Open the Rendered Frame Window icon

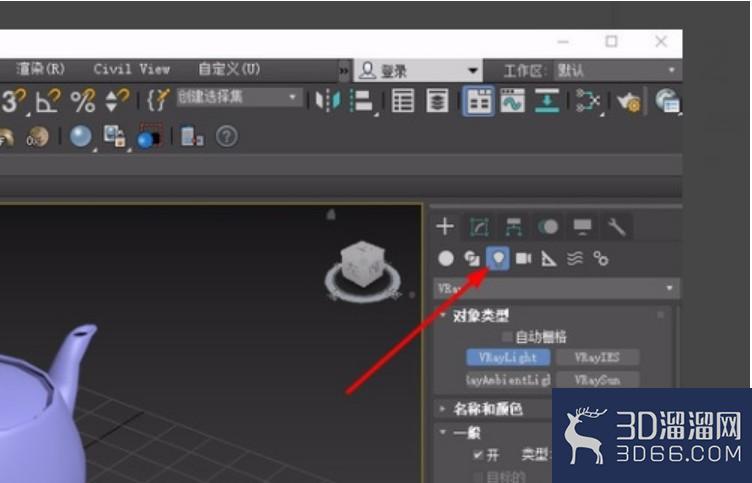[x=668, y=101]
